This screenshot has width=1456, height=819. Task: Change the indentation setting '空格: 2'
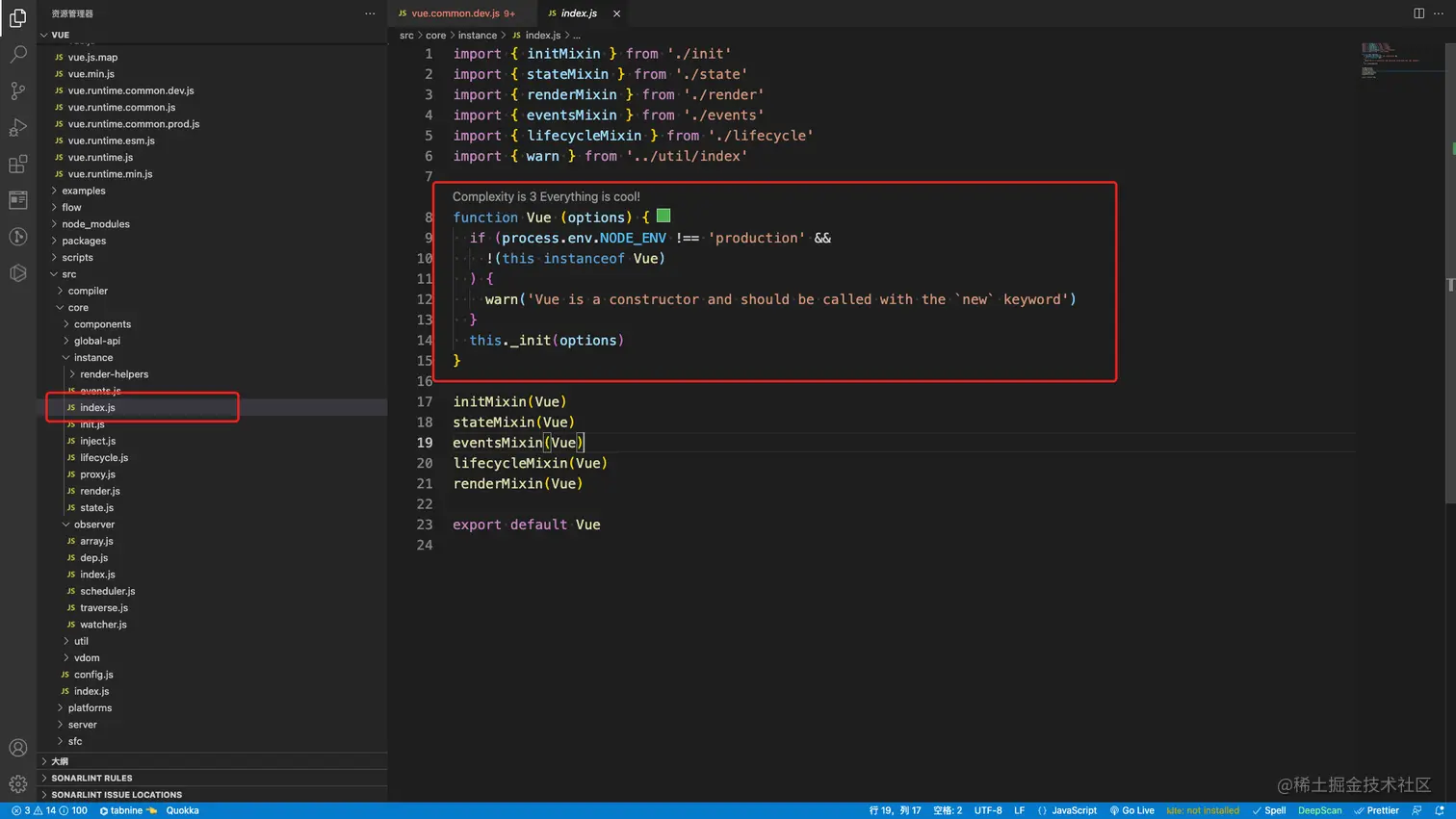click(948, 810)
